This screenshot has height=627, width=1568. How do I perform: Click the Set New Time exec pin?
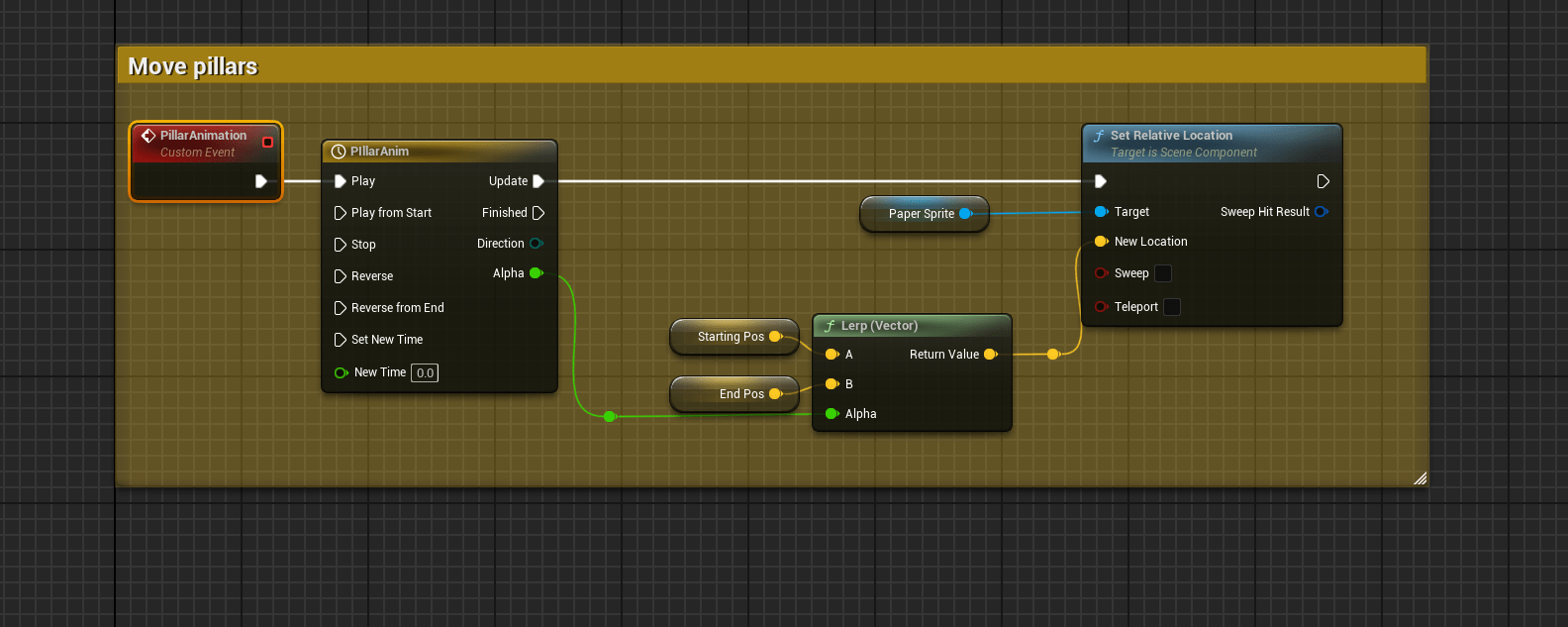click(x=341, y=340)
